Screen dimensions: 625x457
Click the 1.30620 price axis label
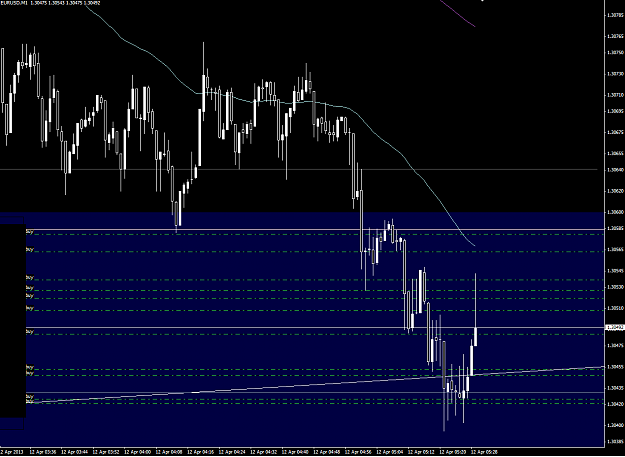615,191
